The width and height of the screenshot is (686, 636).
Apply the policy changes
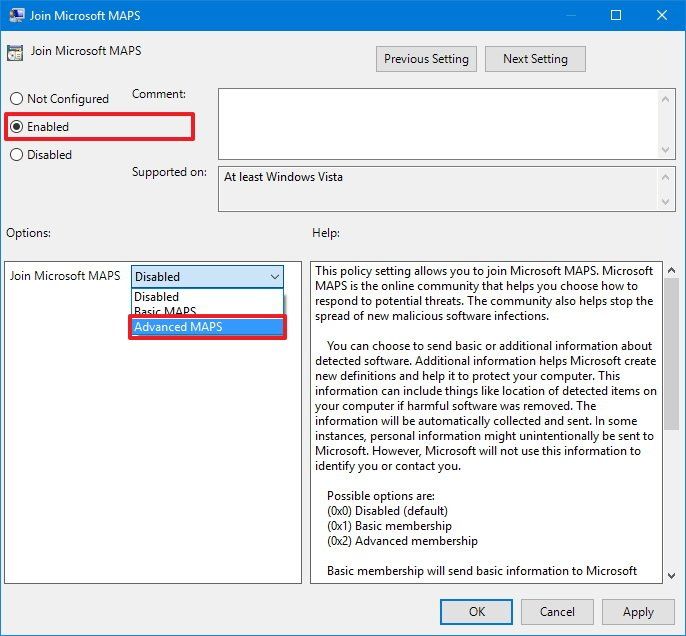tap(638, 612)
